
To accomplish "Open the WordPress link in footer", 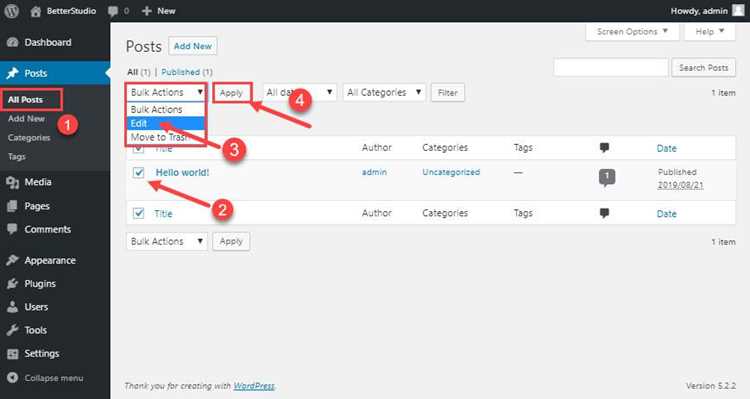I will (254, 386).
